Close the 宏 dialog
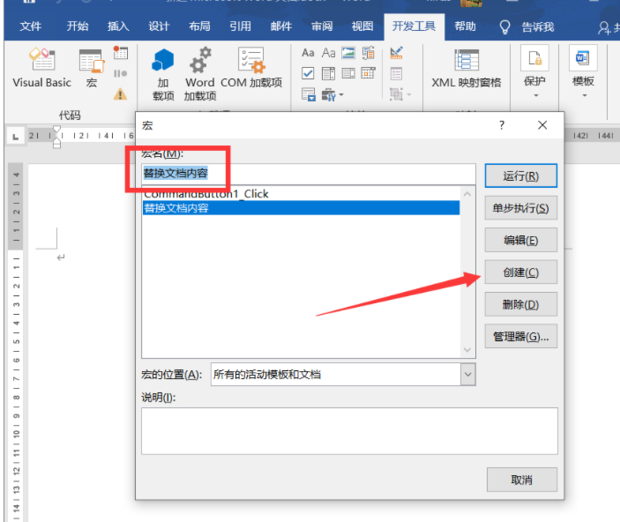The image size is (620, 522). (x=542, y=125)
